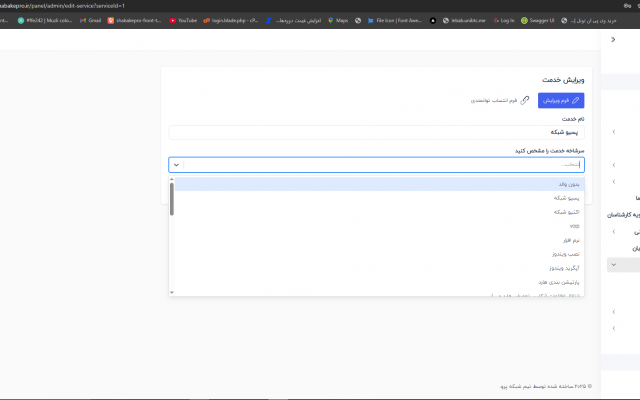Screen dimensions: 640x400
Task: Click the ویرایش خدمت page heading
Action: point(563,80)
